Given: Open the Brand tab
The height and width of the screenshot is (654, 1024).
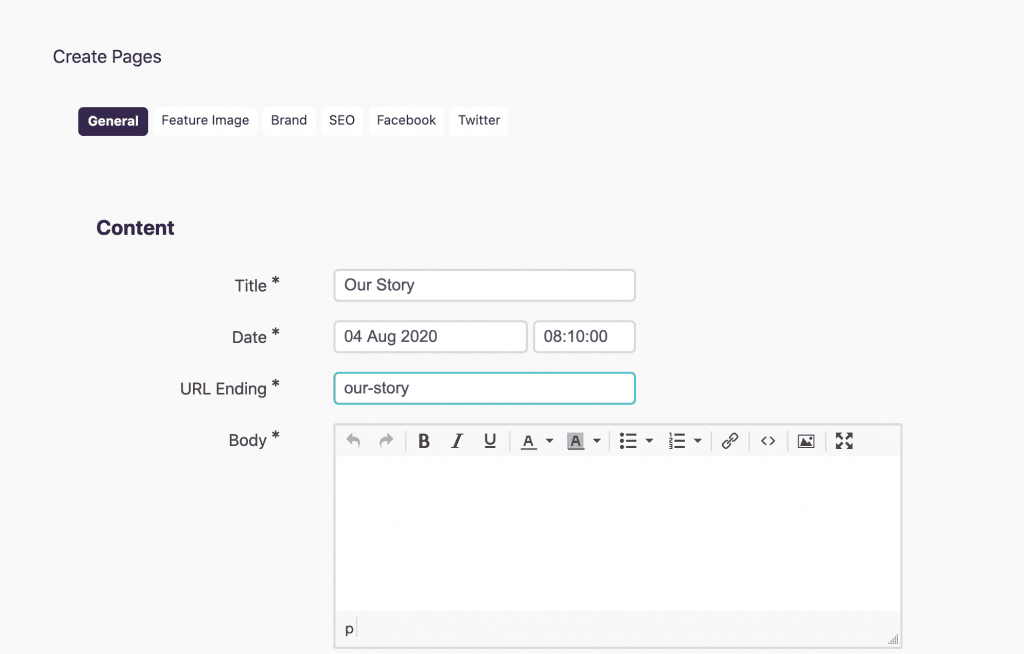Looking at the screenshot, I should (x=289, y=120).
